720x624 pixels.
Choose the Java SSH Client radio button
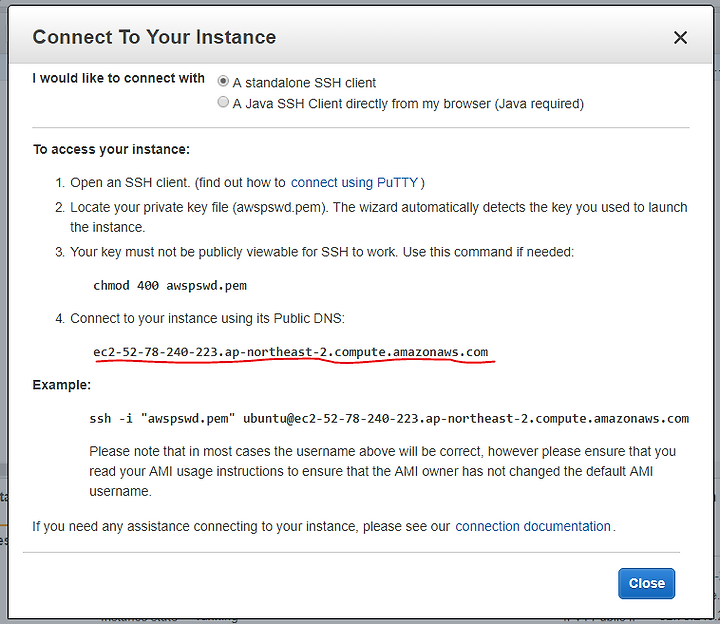223,102
